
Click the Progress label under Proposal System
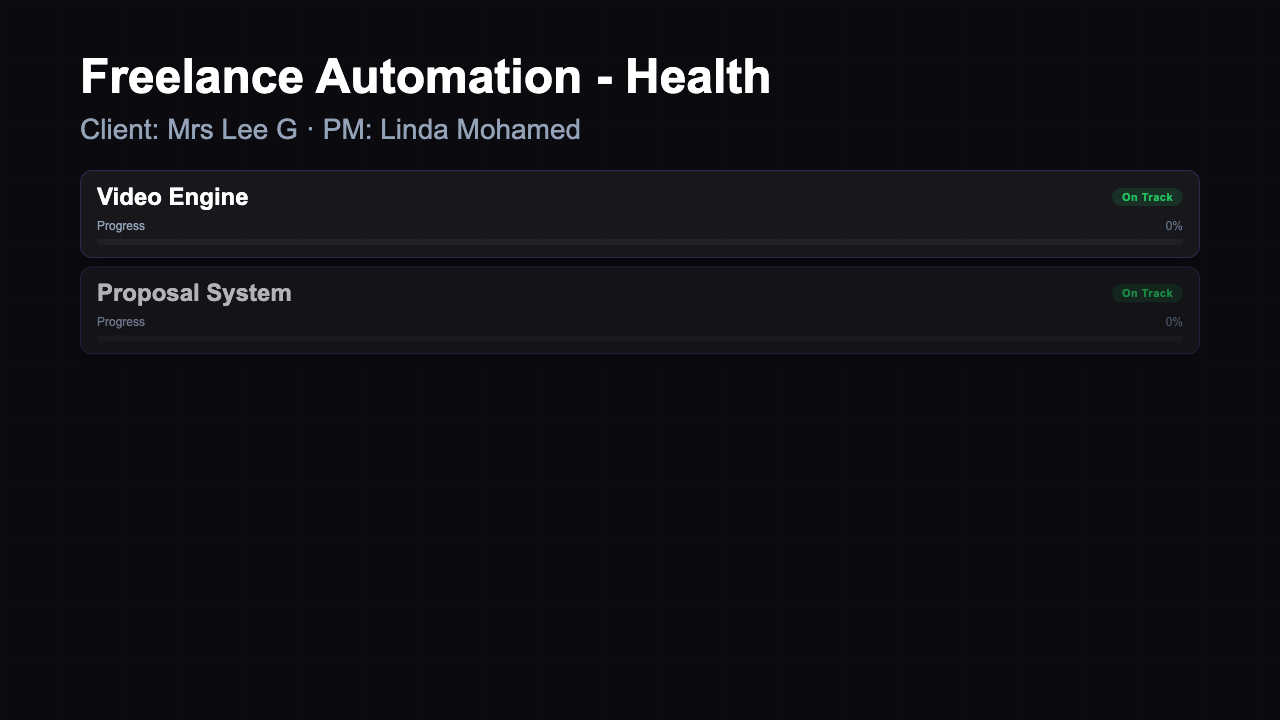(x=121, y=321)
